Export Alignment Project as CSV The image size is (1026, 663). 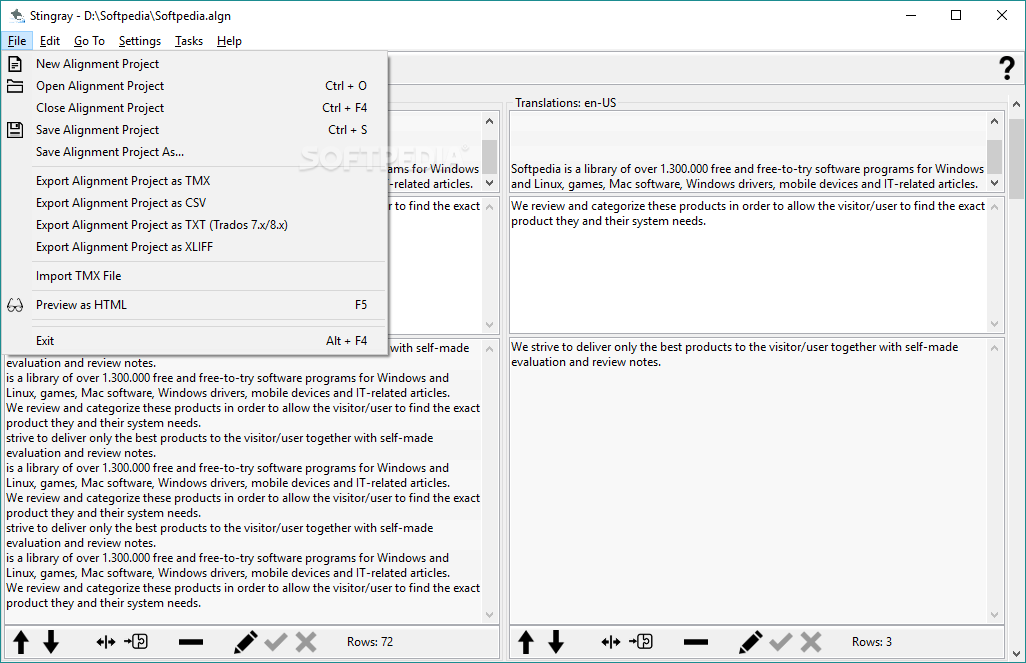pos(195,203)
